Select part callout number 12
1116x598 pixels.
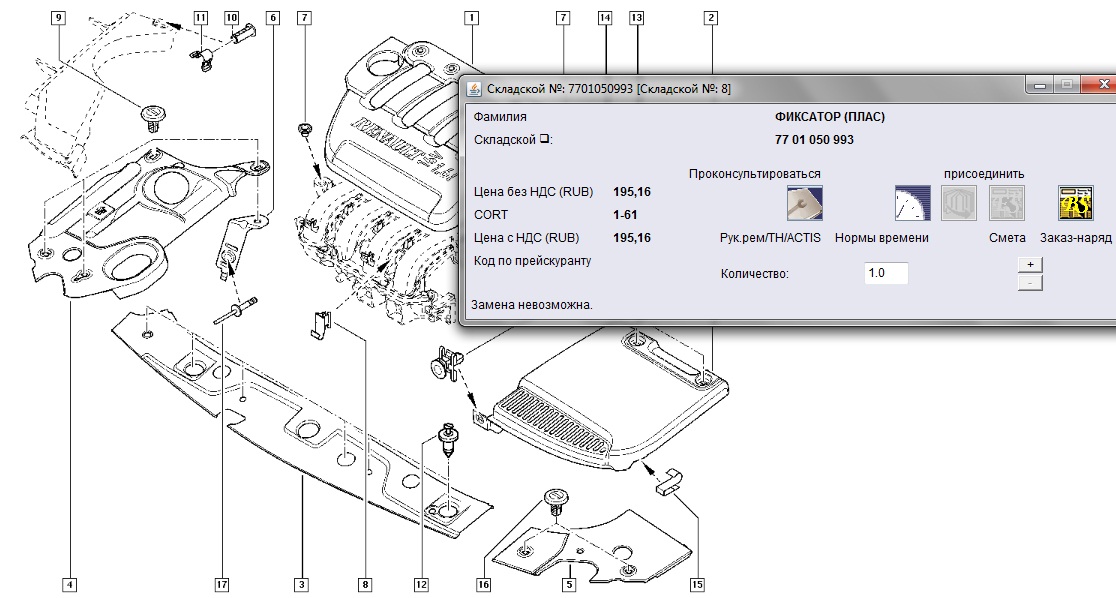[x=421, y=583]
